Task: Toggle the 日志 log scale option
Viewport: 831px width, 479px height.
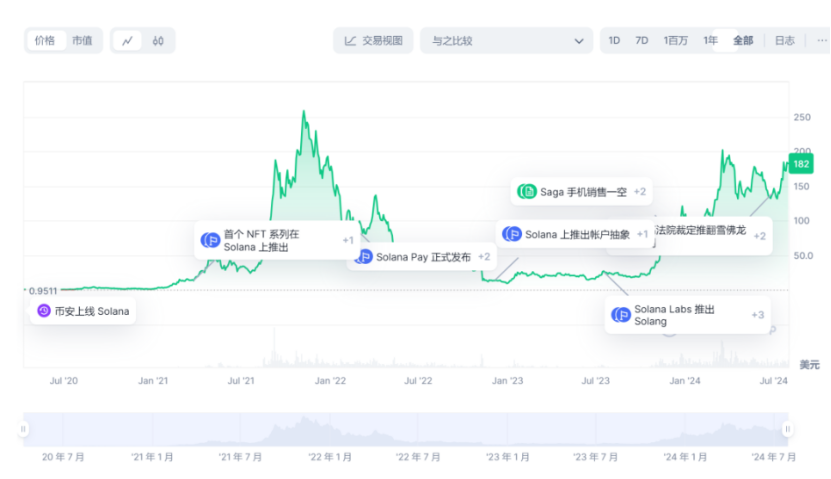Action: 784,41
